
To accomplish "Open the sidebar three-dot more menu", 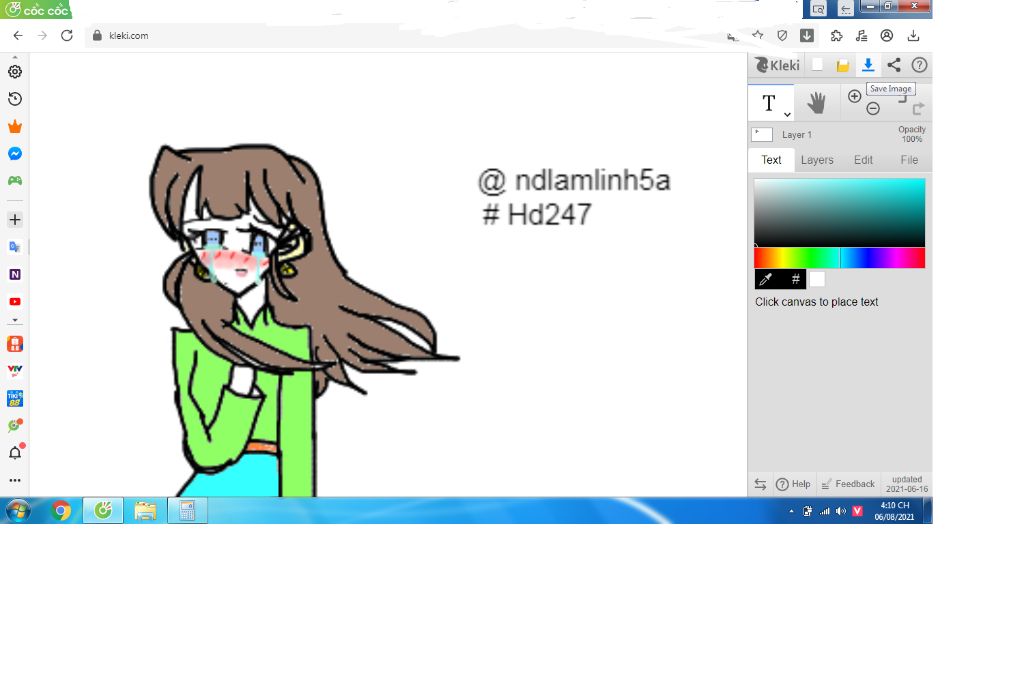I will coord(15,480).
